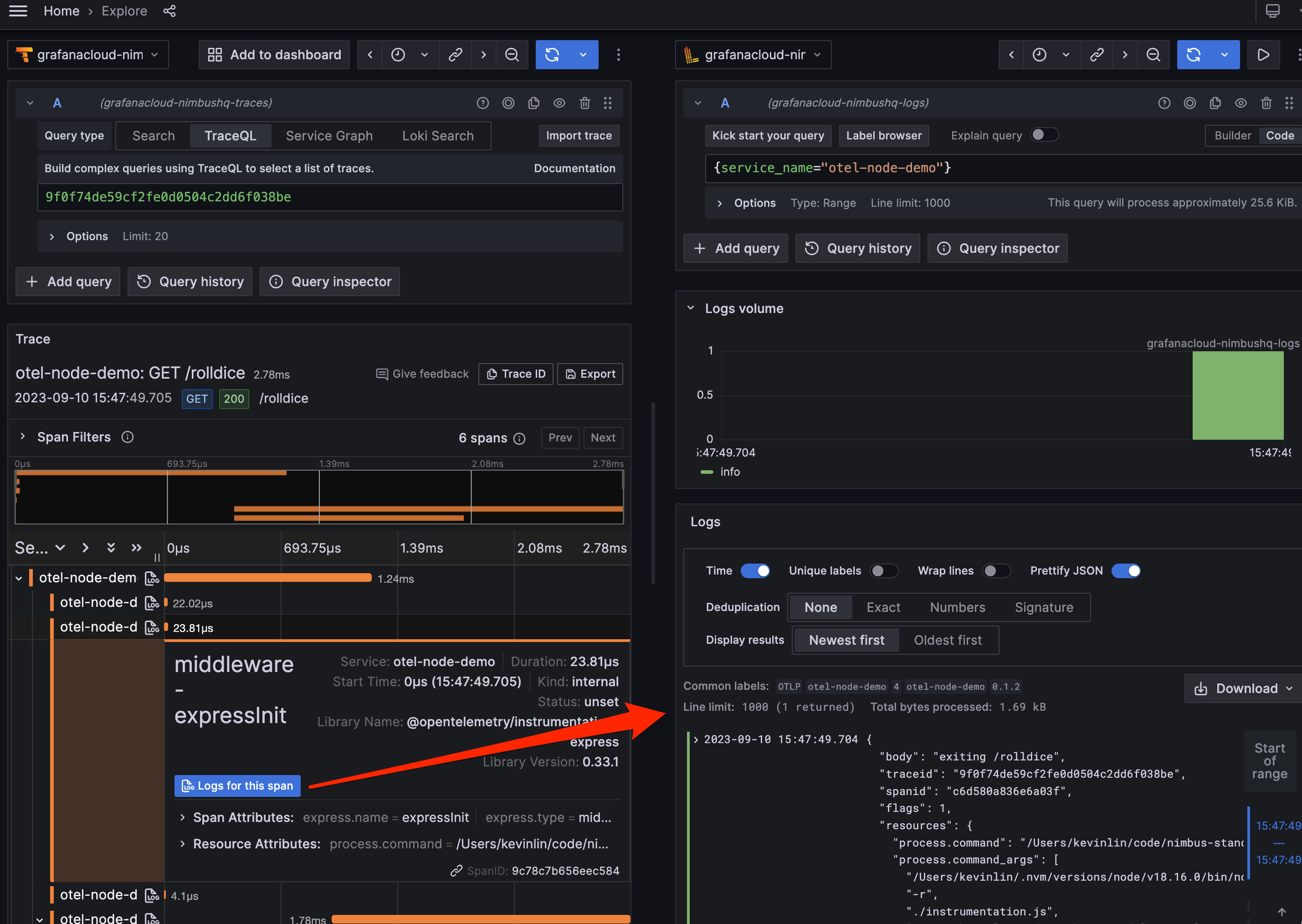Click the info legend swatch under Logs volume
The width and height of the screenshot is (1302, 924).
coord(707,472)
